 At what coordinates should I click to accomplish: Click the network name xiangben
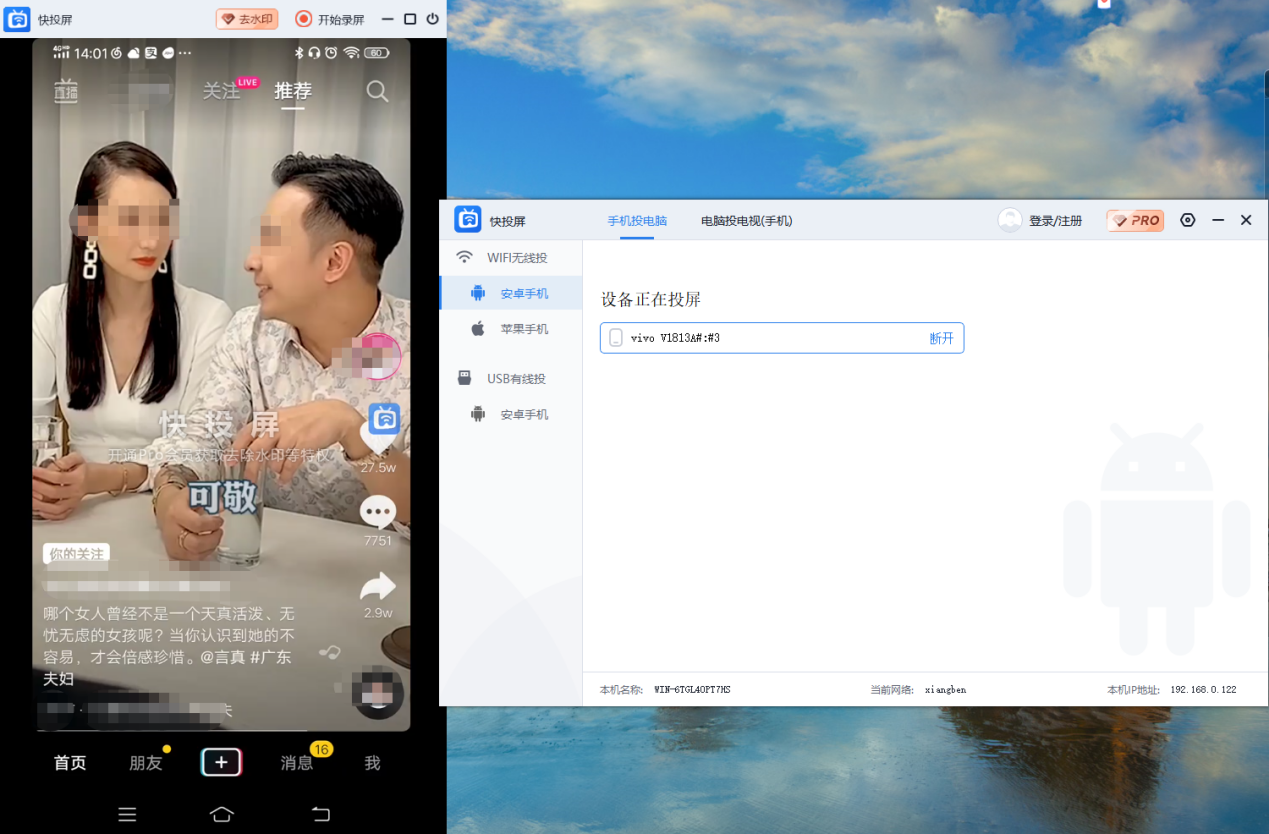click(945, 690)
